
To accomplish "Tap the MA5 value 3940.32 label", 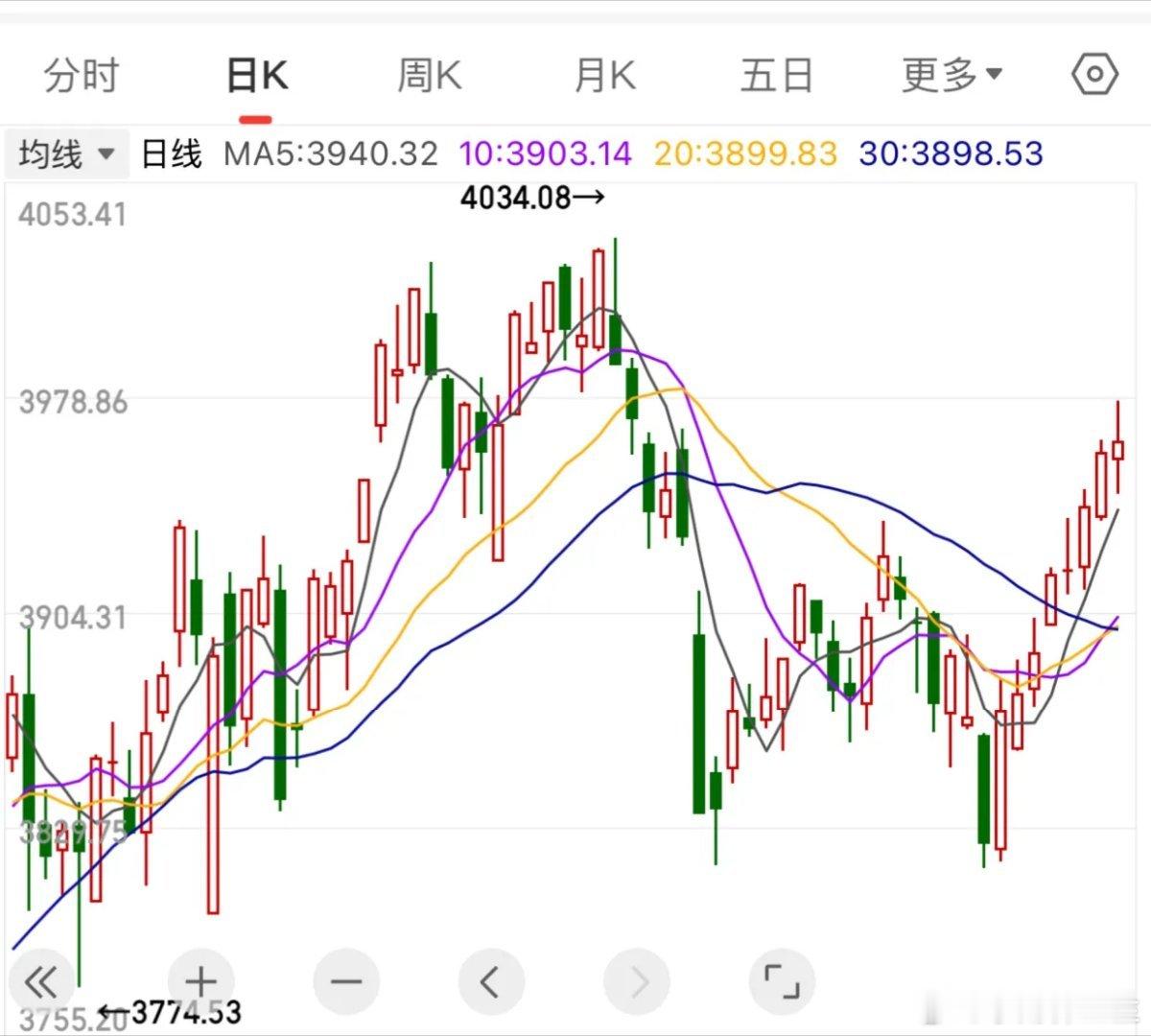I will click(x=331, y=153).
